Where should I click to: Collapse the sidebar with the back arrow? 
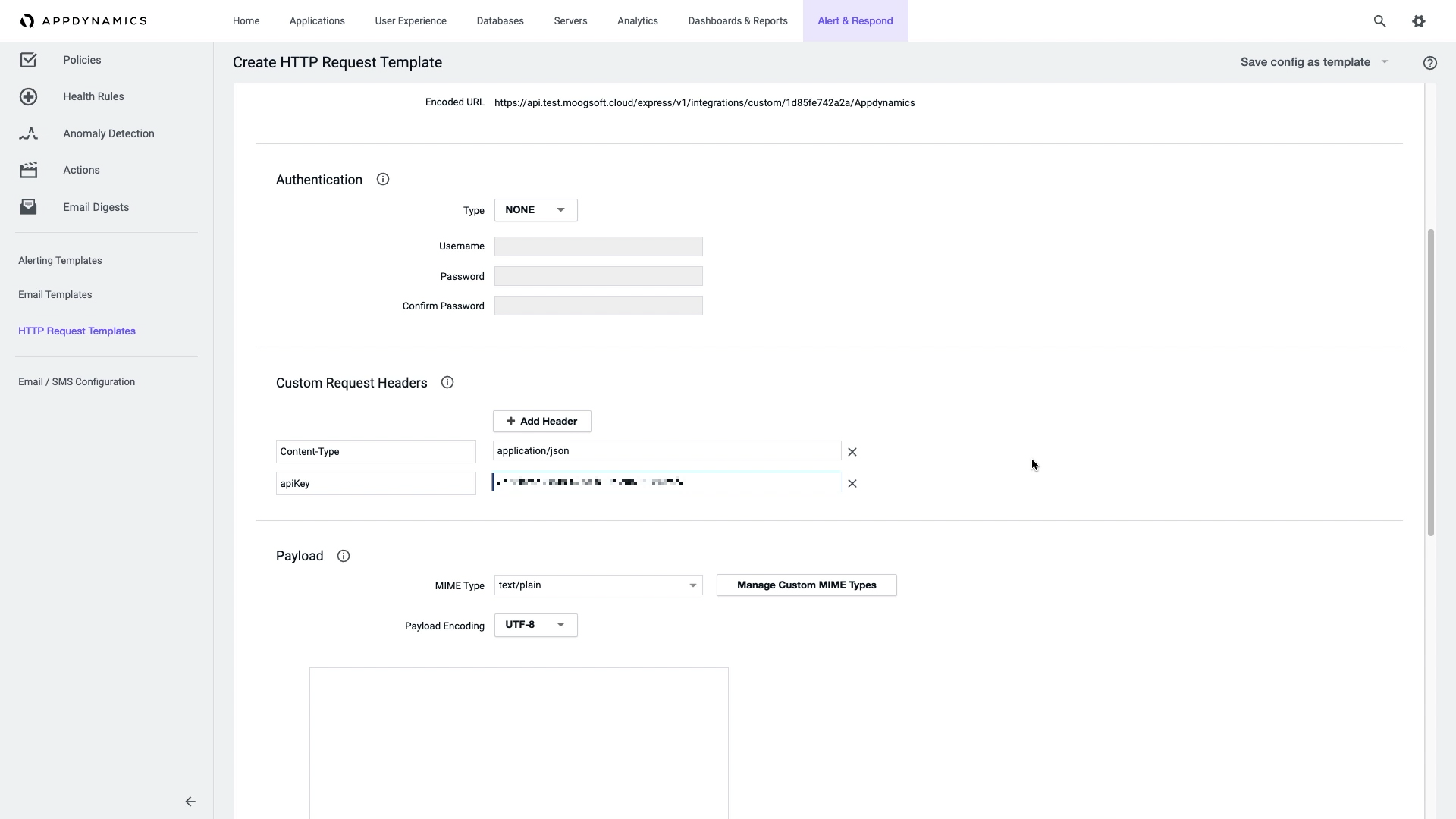point(190,802)
